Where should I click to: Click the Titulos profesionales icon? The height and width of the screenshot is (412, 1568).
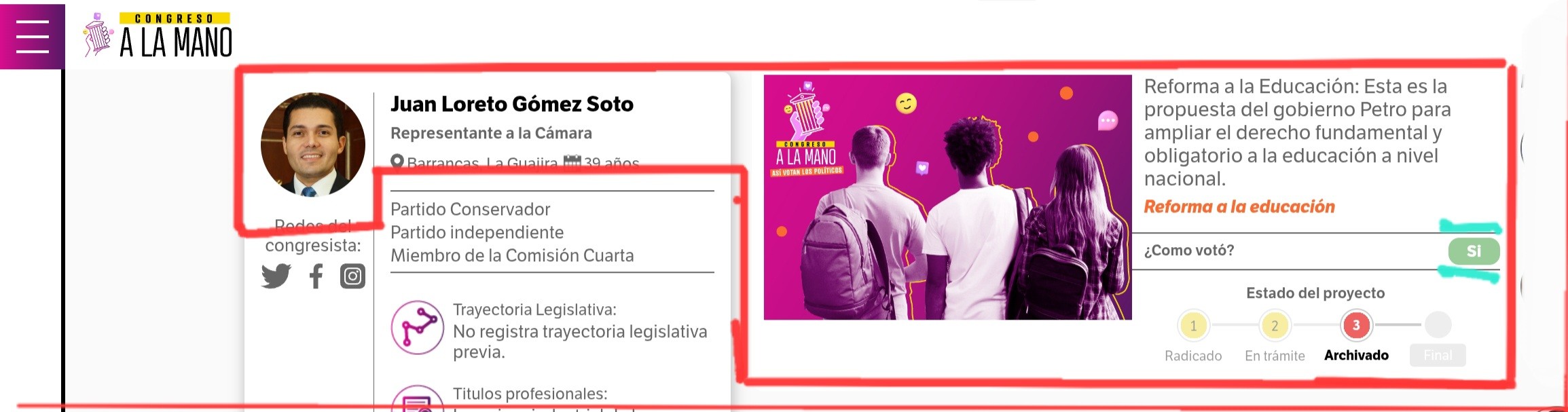point(418,399)
